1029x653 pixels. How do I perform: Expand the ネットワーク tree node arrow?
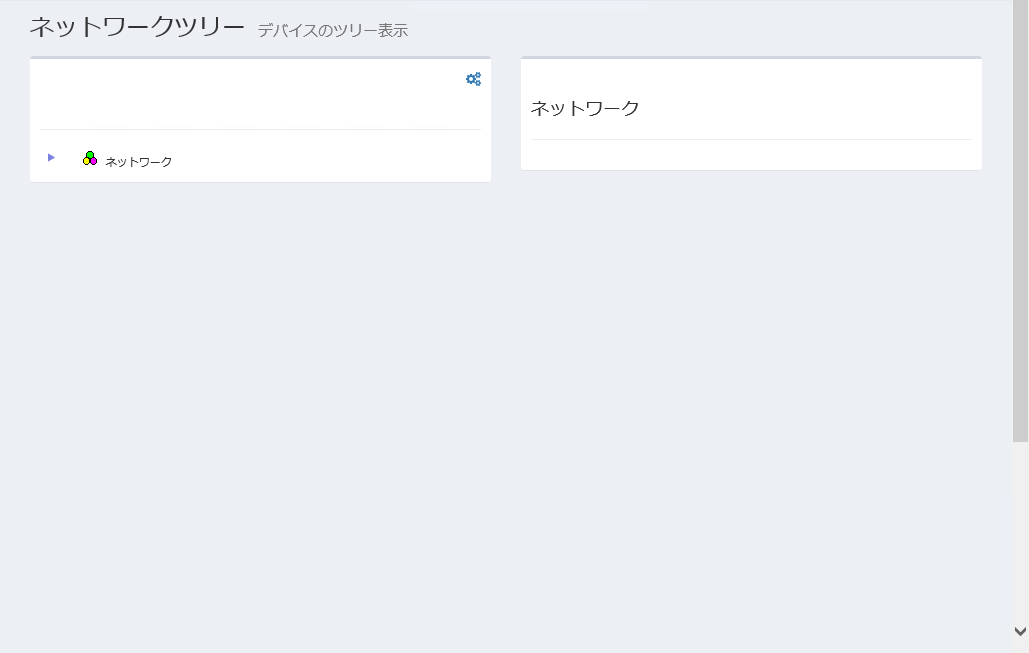coord(51,158)
